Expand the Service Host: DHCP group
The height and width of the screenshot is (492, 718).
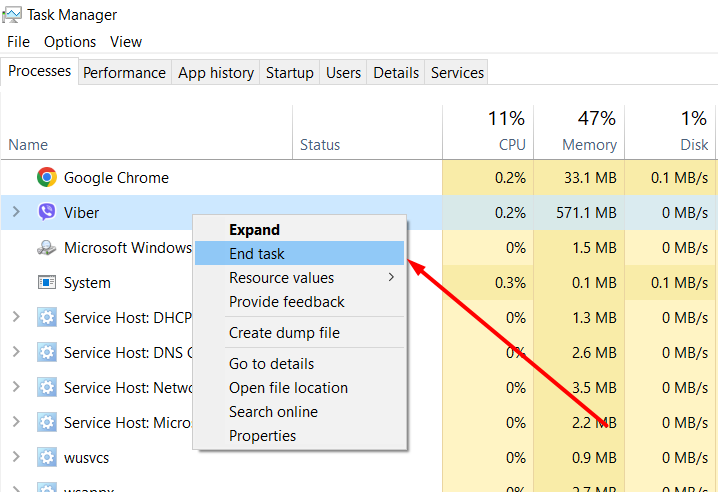click(x=15, y=318)
